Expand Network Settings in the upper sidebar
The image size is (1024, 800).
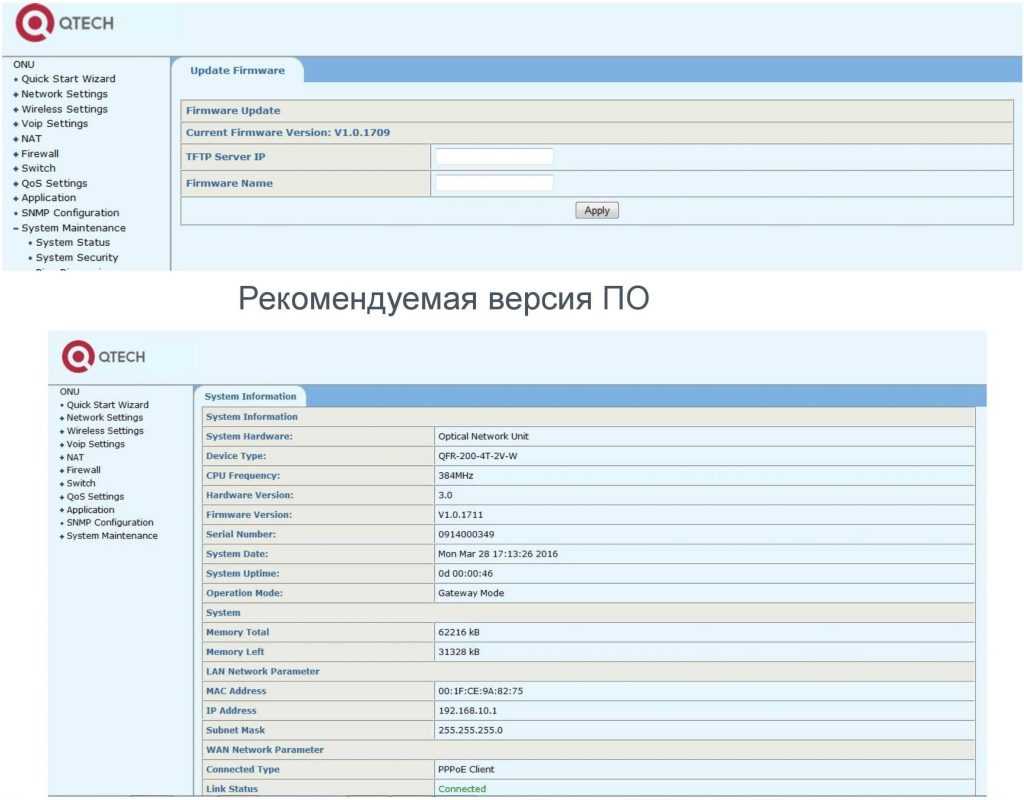coord(64,94)
